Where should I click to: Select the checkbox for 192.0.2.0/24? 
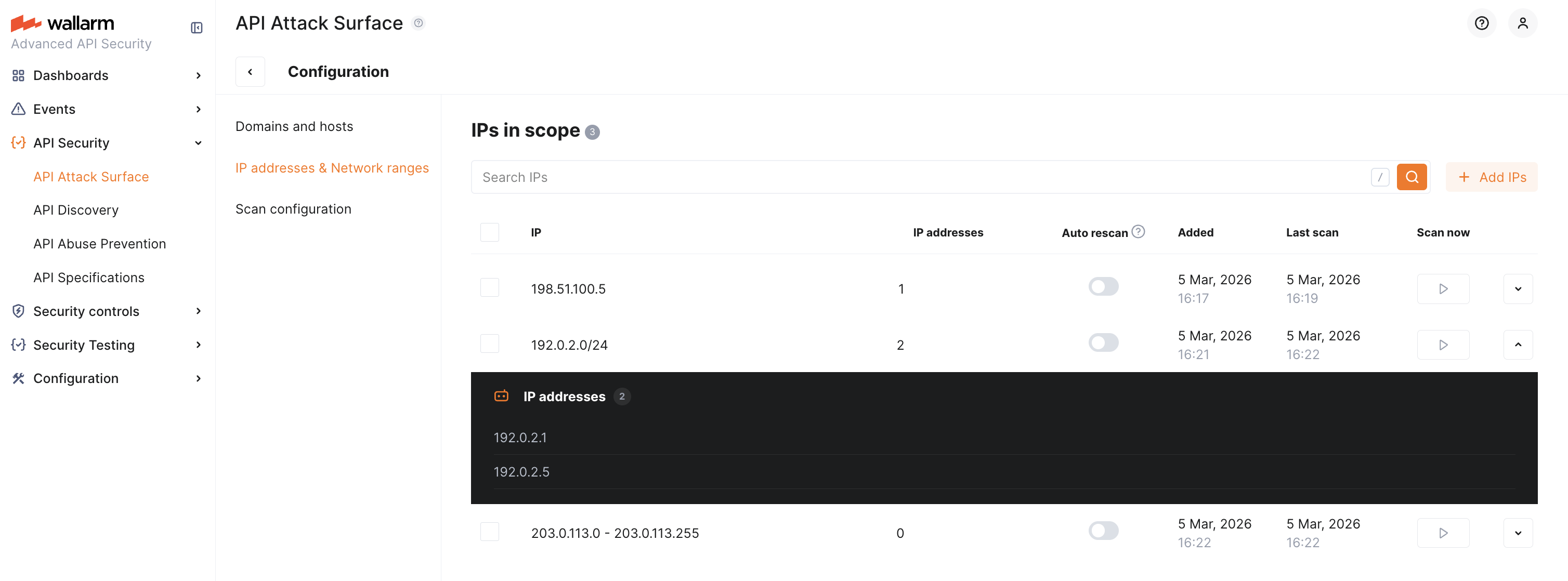point(490,343)
